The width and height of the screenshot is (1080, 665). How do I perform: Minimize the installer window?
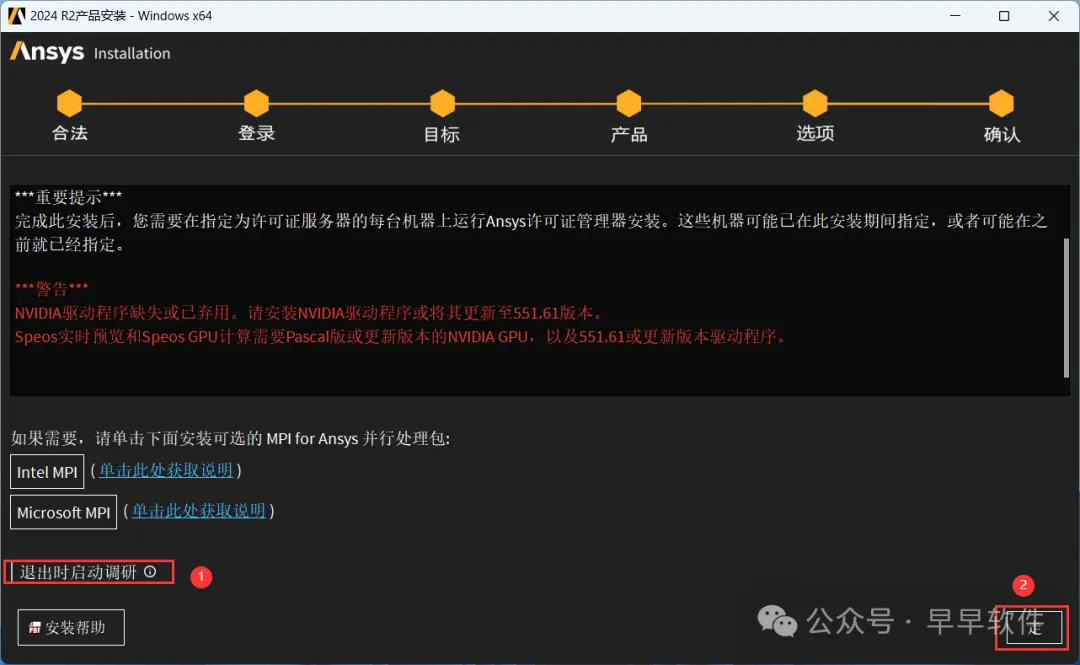pos(955,16)
